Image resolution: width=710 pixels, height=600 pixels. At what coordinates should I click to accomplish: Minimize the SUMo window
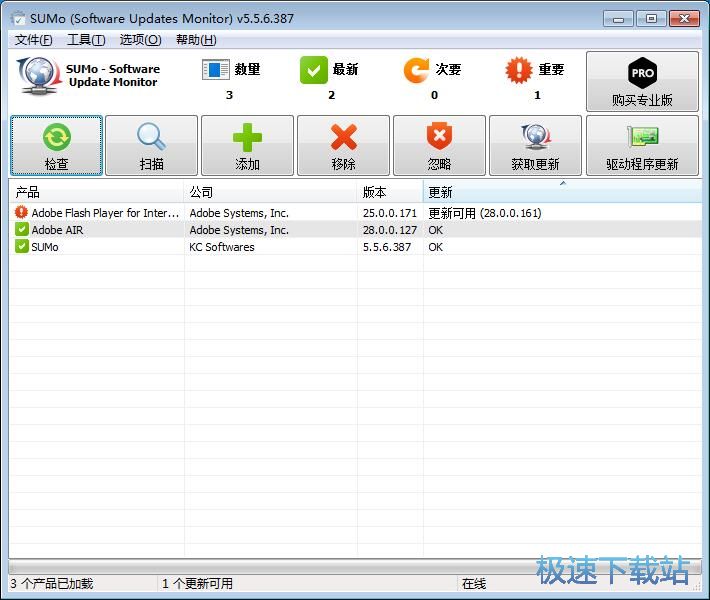[618, 19]
